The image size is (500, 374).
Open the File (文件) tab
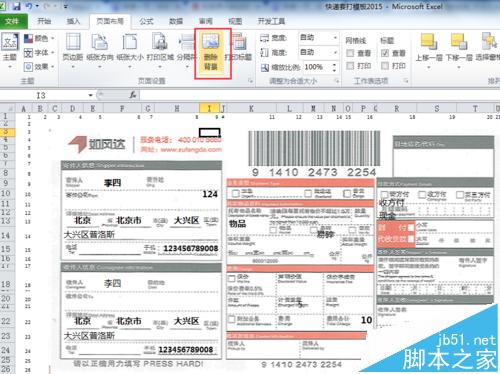(13, 21)
